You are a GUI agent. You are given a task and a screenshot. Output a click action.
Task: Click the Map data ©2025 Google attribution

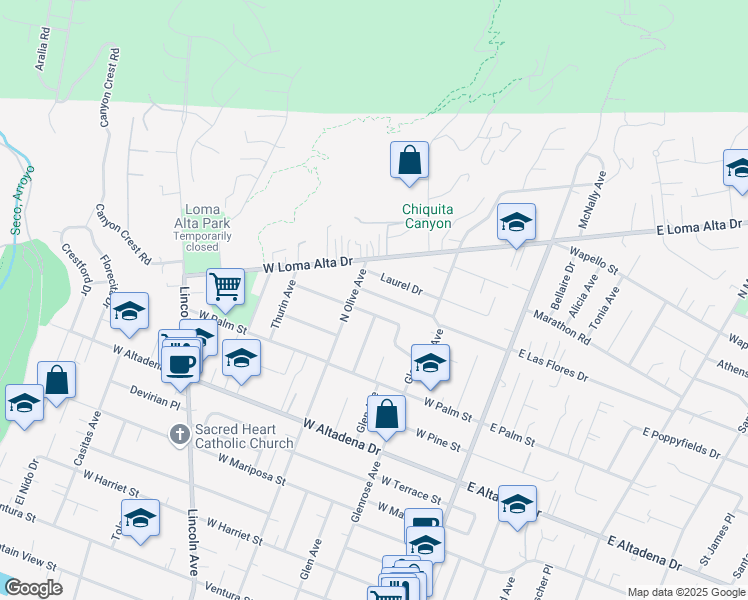pos(686,592)
